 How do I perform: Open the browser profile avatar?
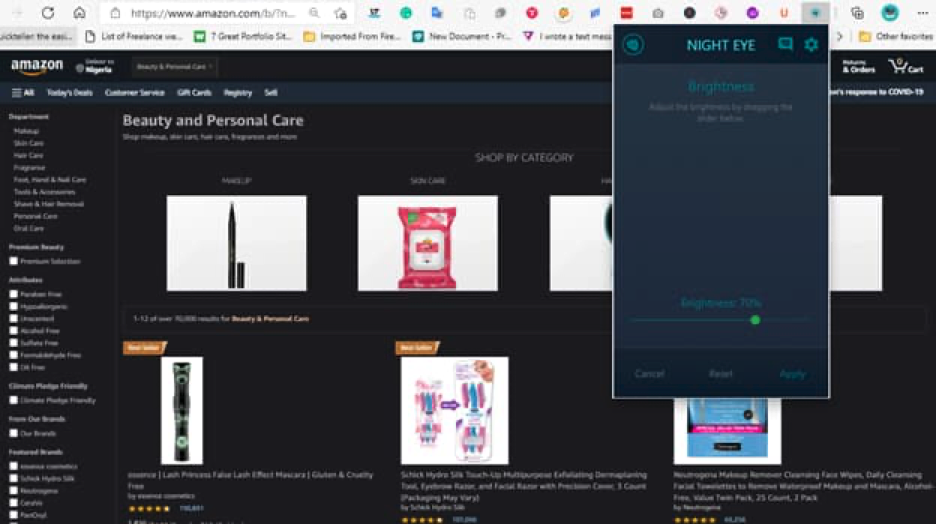[889, 13]
